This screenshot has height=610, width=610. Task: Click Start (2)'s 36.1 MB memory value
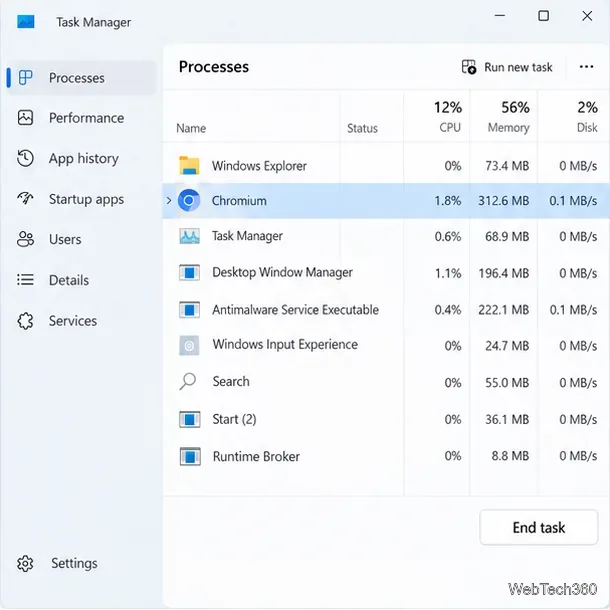click(507, 419)
